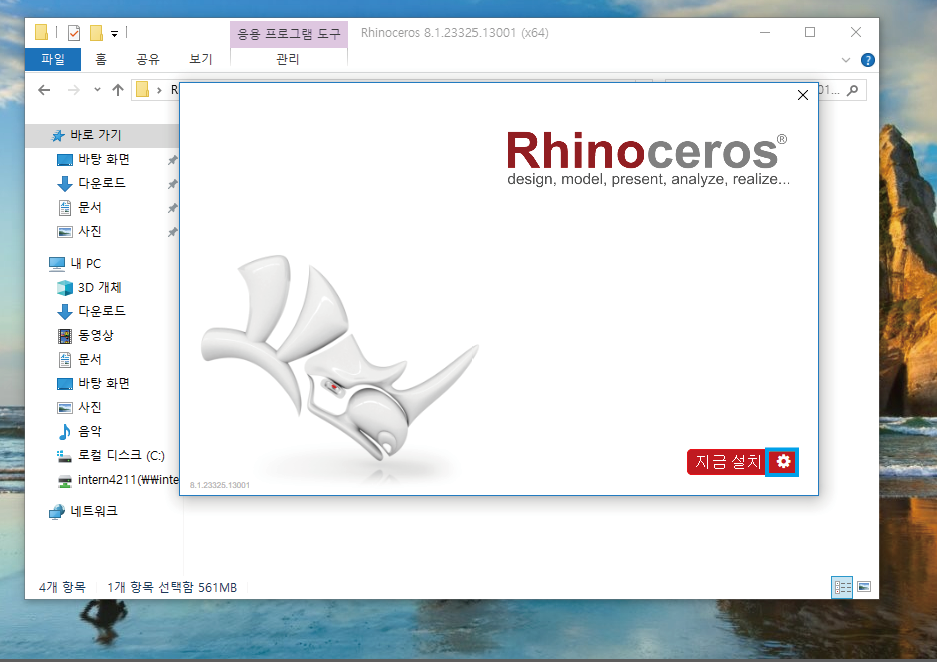The height and width of the screenshot is (662, 937).
Task: Go up one folder level arrow
Action: coord(118,90)
